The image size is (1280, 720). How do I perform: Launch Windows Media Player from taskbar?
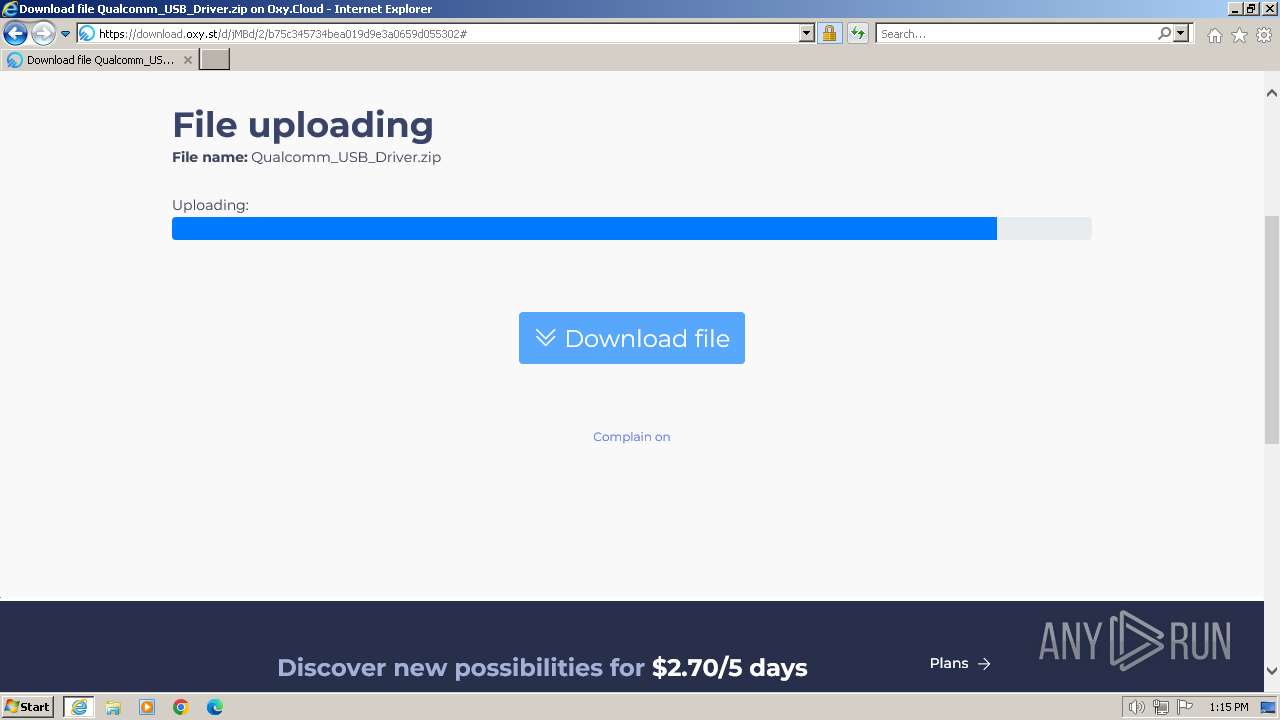point(147,707)
